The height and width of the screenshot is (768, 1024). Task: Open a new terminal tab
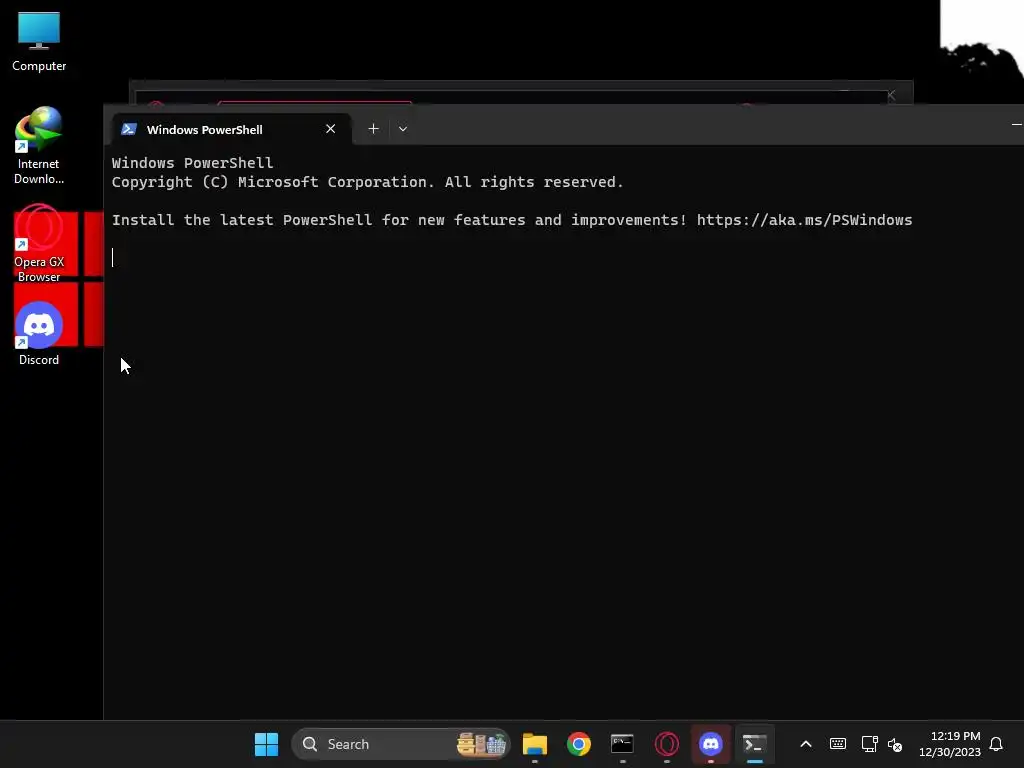374,129
